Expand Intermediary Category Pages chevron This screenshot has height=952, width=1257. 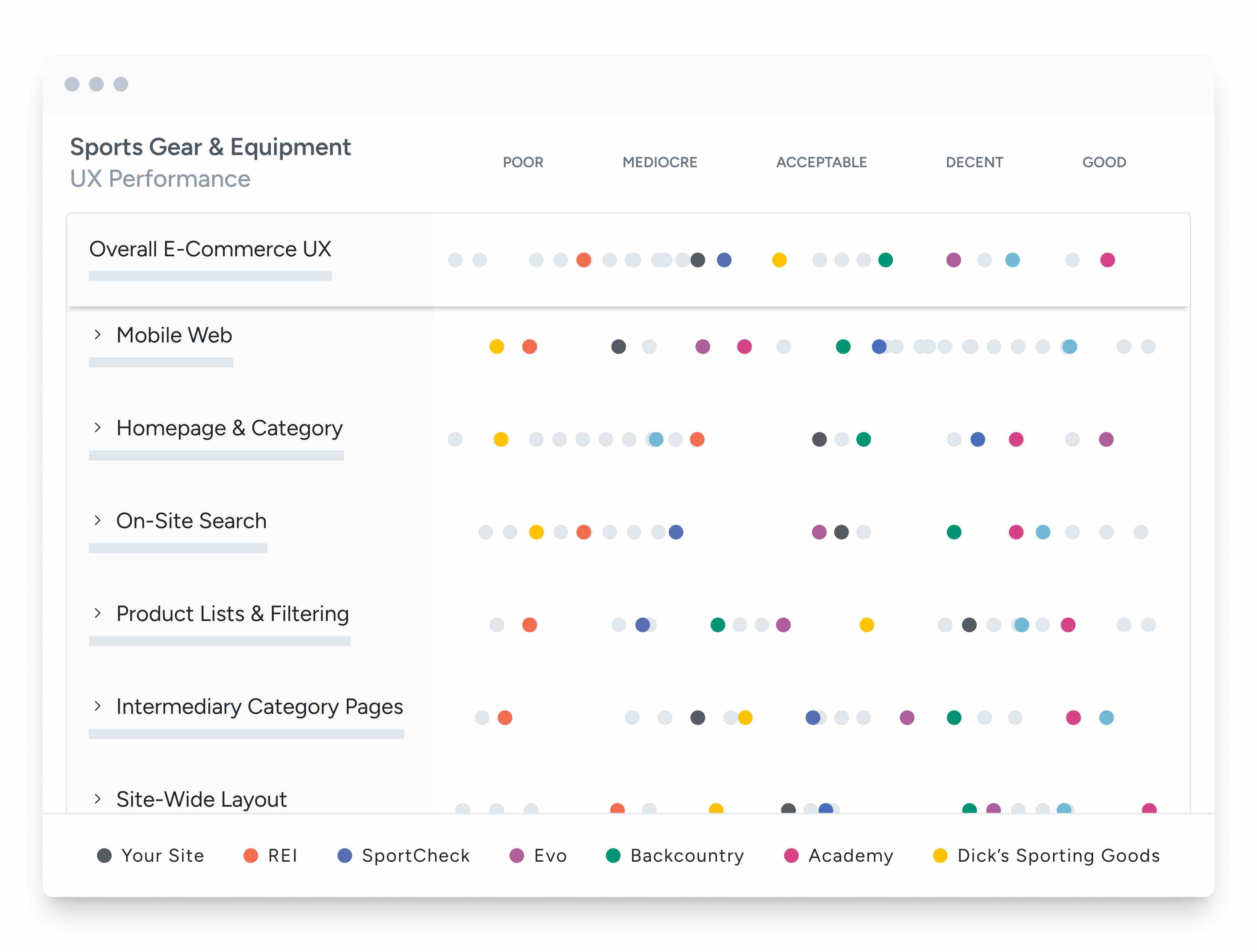[98, 706]
